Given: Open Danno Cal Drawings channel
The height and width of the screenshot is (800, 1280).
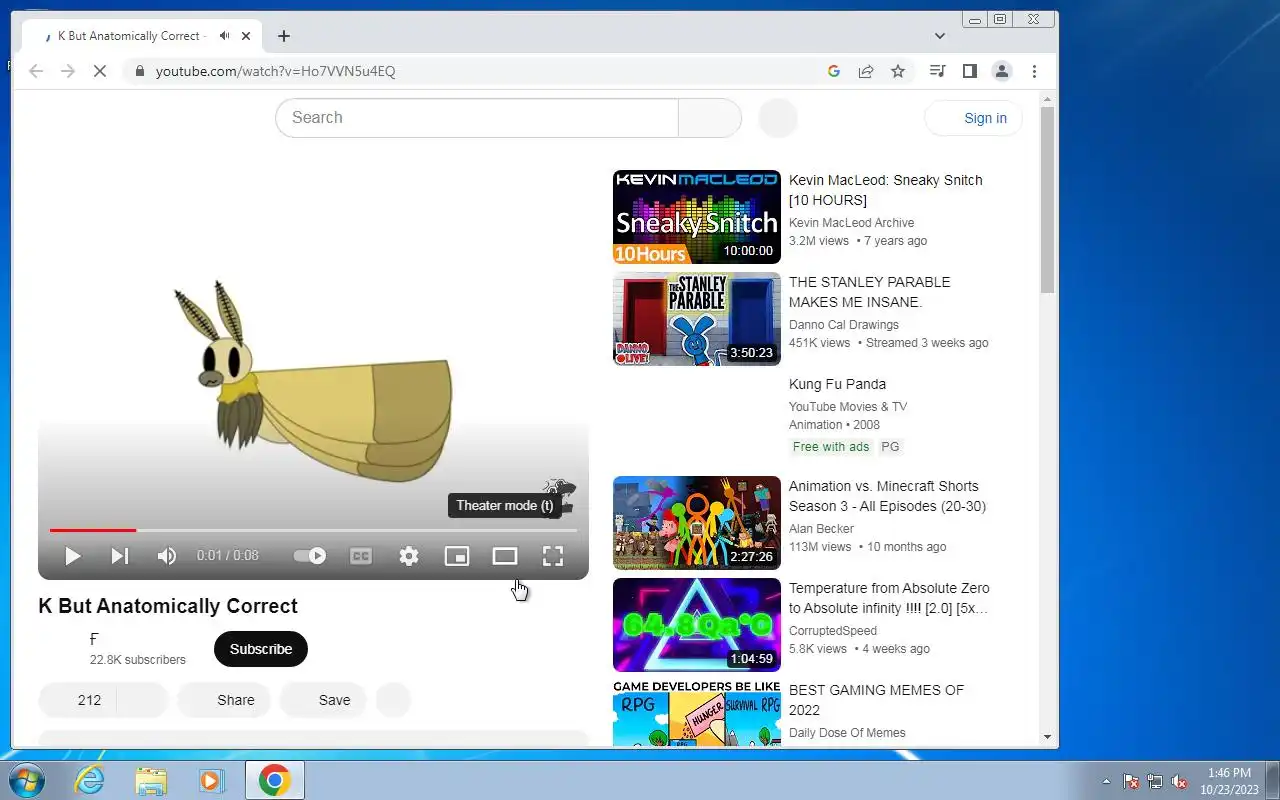Looking at the screenshot, I should click(844, 325).
